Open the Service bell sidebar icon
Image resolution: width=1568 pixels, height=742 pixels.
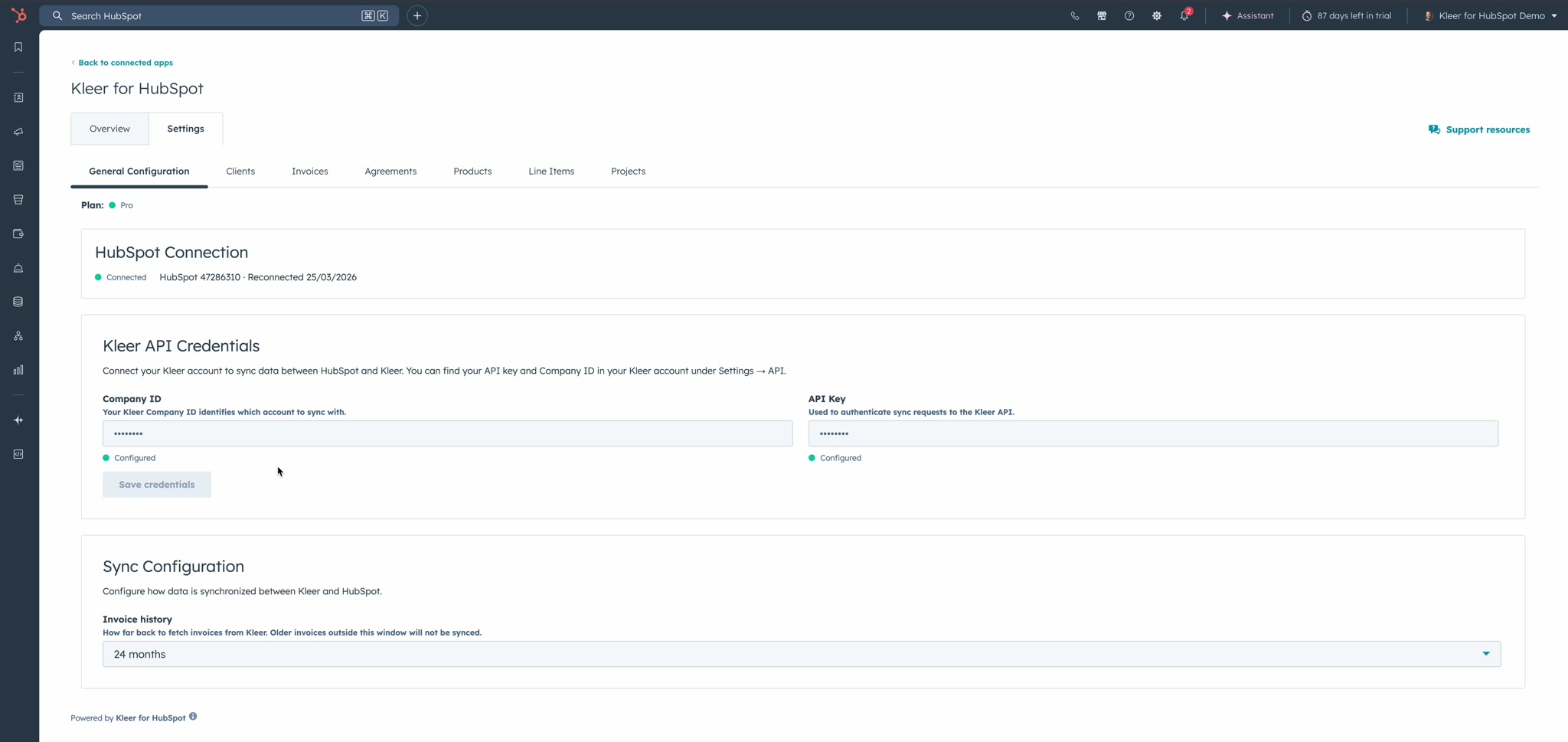18,268
